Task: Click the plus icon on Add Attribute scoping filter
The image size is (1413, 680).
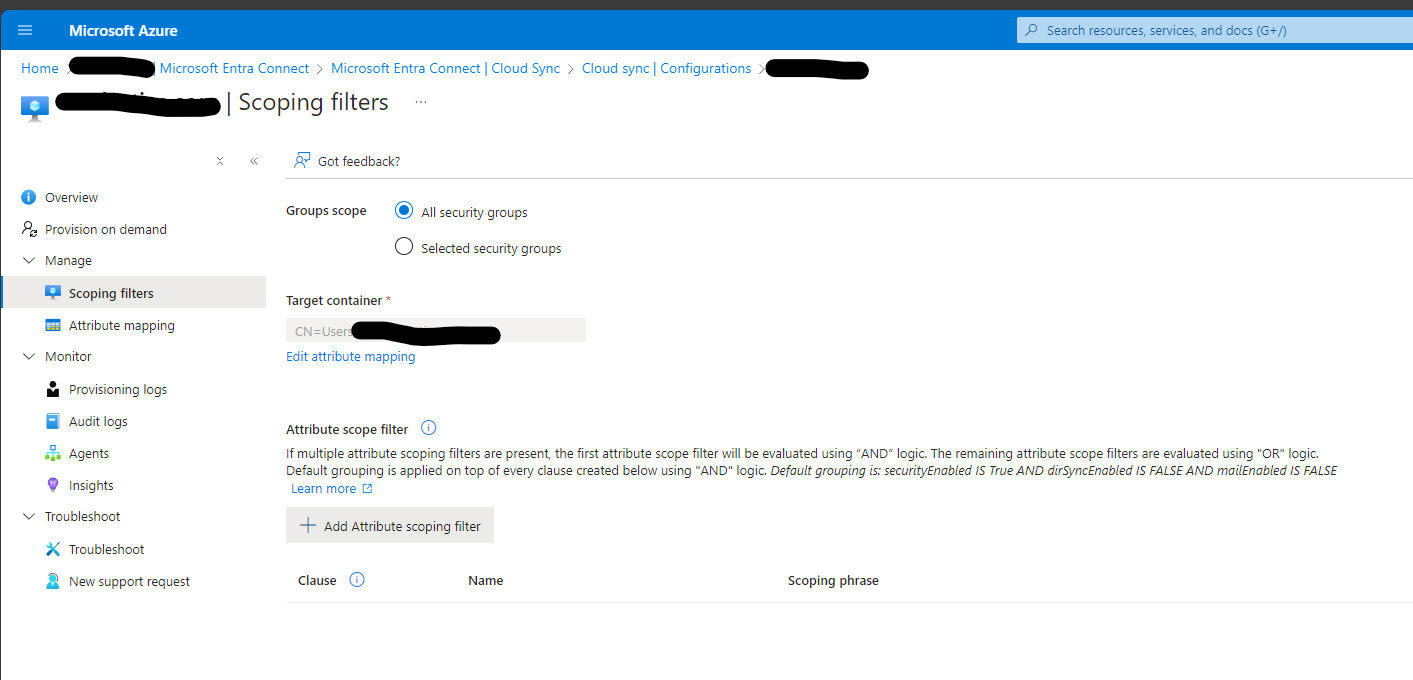Action: click(308, 526)
